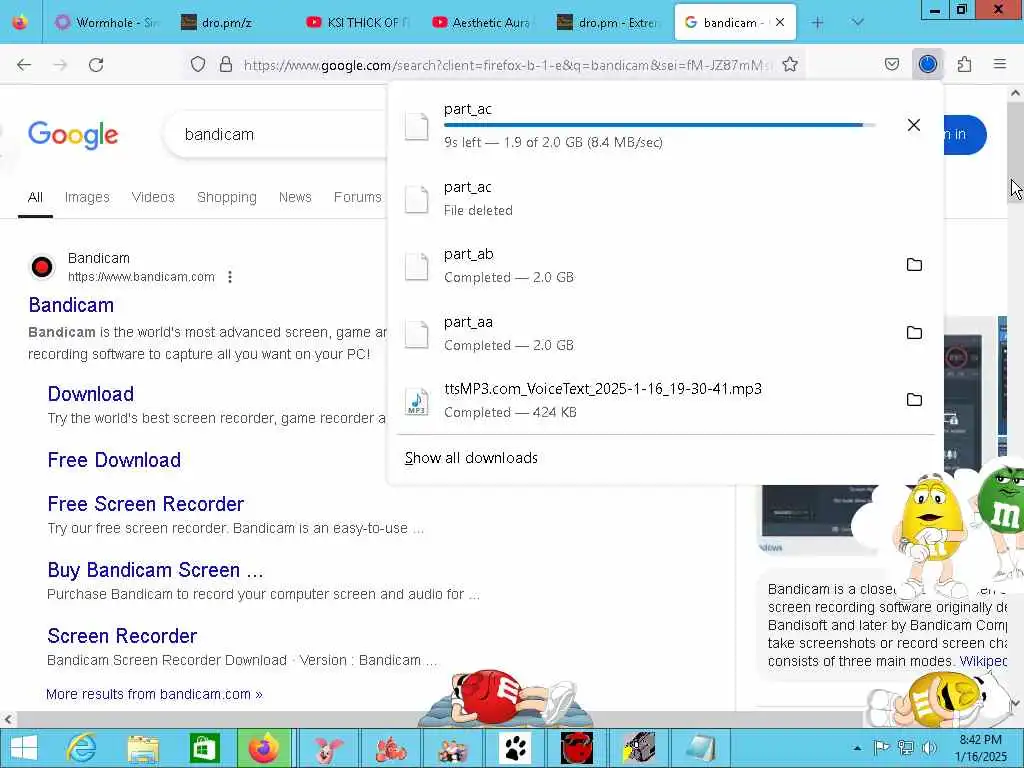Open the Screen Recorder sitelink
This screenshot has width=1024, height=768.
coord(122,636)
